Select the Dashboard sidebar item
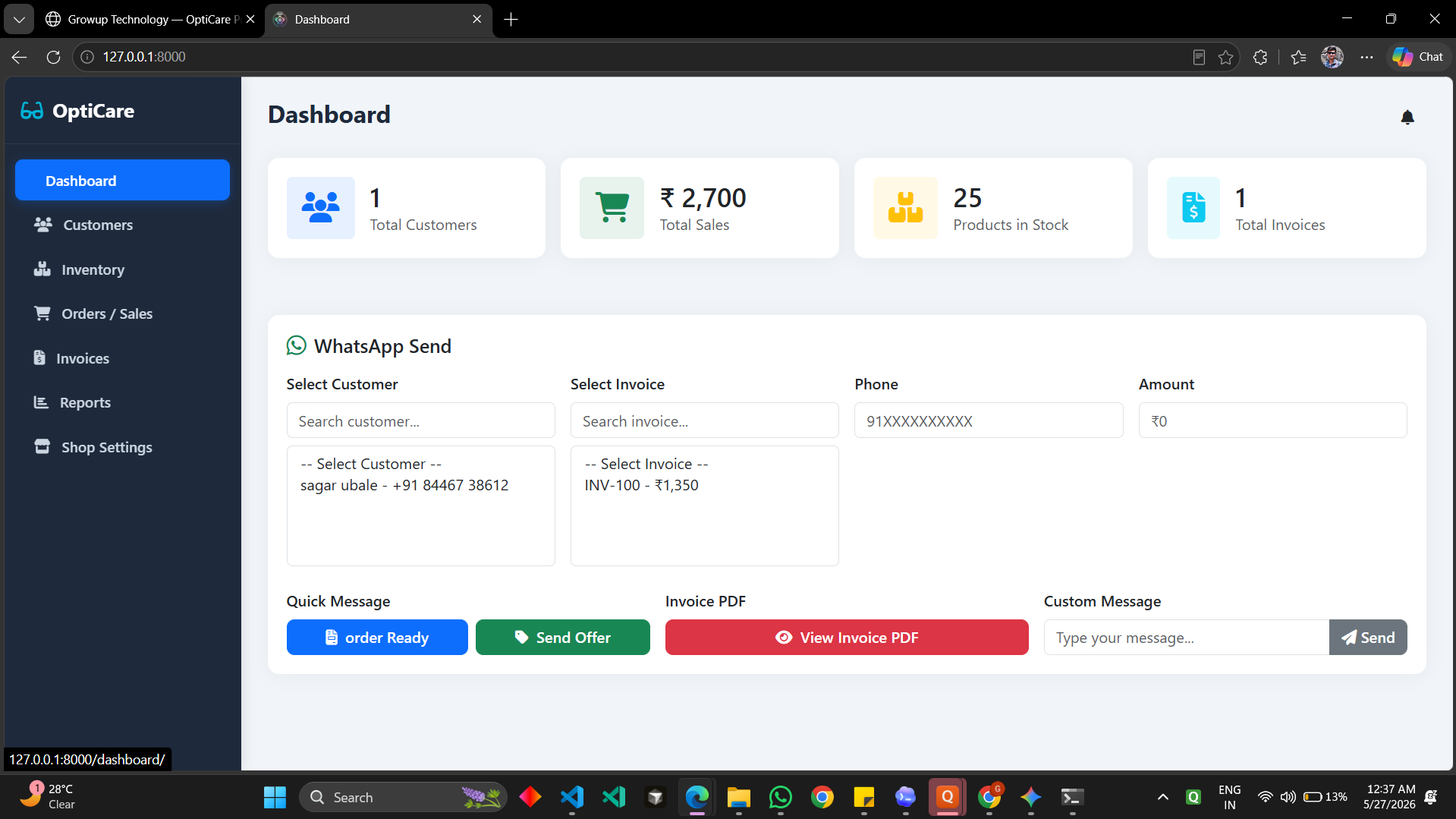The width and height of the screenshot is (1456, 819). pos(122,181)
